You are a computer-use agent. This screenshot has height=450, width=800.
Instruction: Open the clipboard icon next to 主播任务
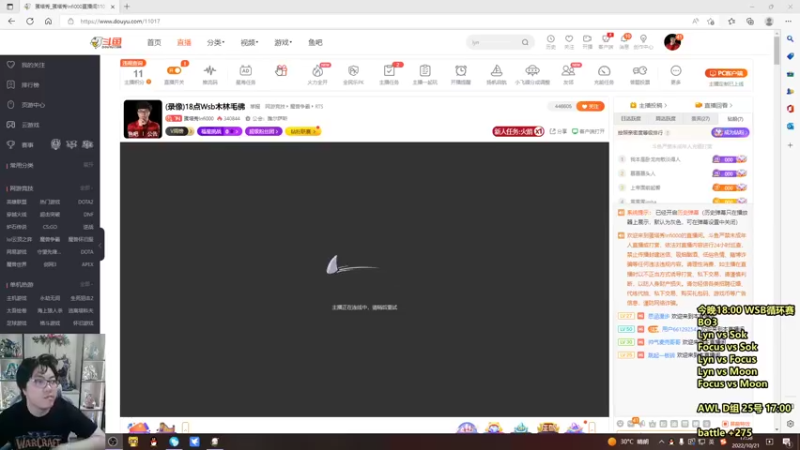point(425,70)
